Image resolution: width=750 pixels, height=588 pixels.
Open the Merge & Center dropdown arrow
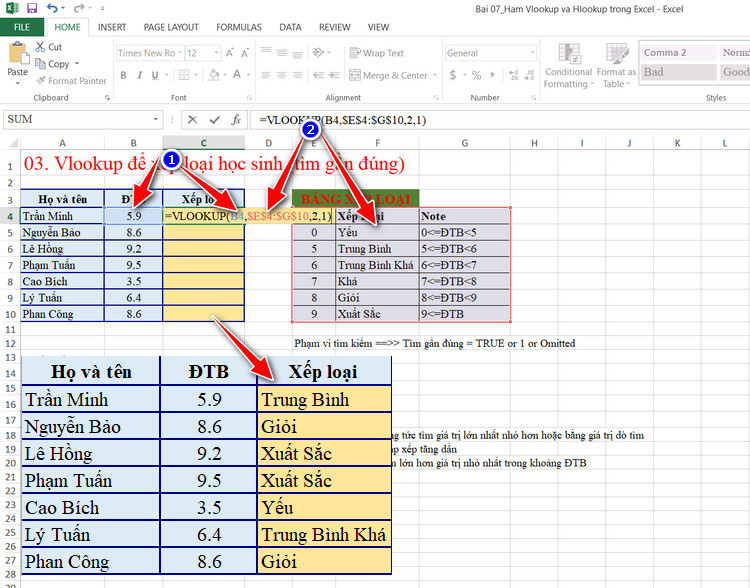(x=435, y=75)
